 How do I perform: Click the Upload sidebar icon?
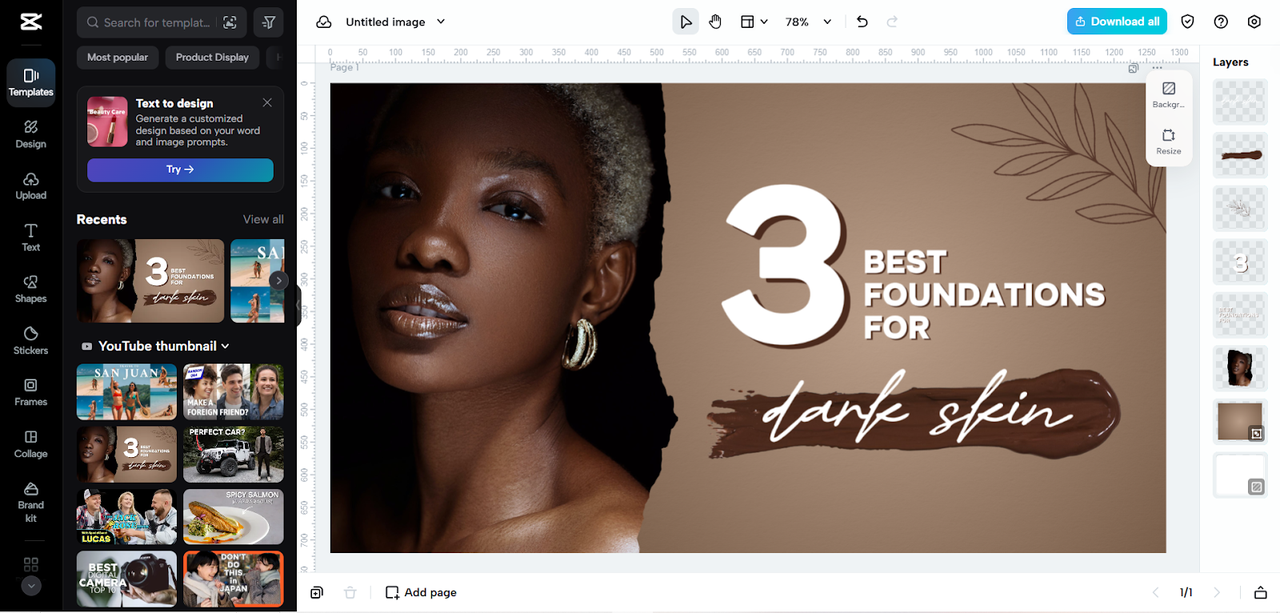(x=31, y=186)
